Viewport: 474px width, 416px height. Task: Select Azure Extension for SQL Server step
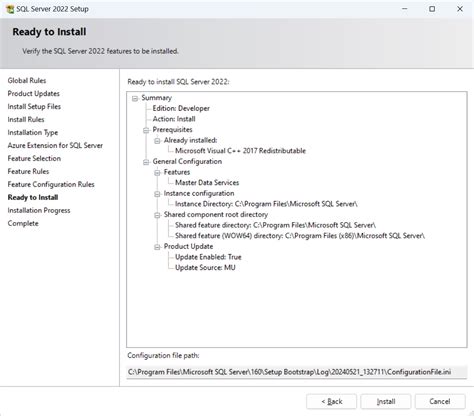click(55, 146)
